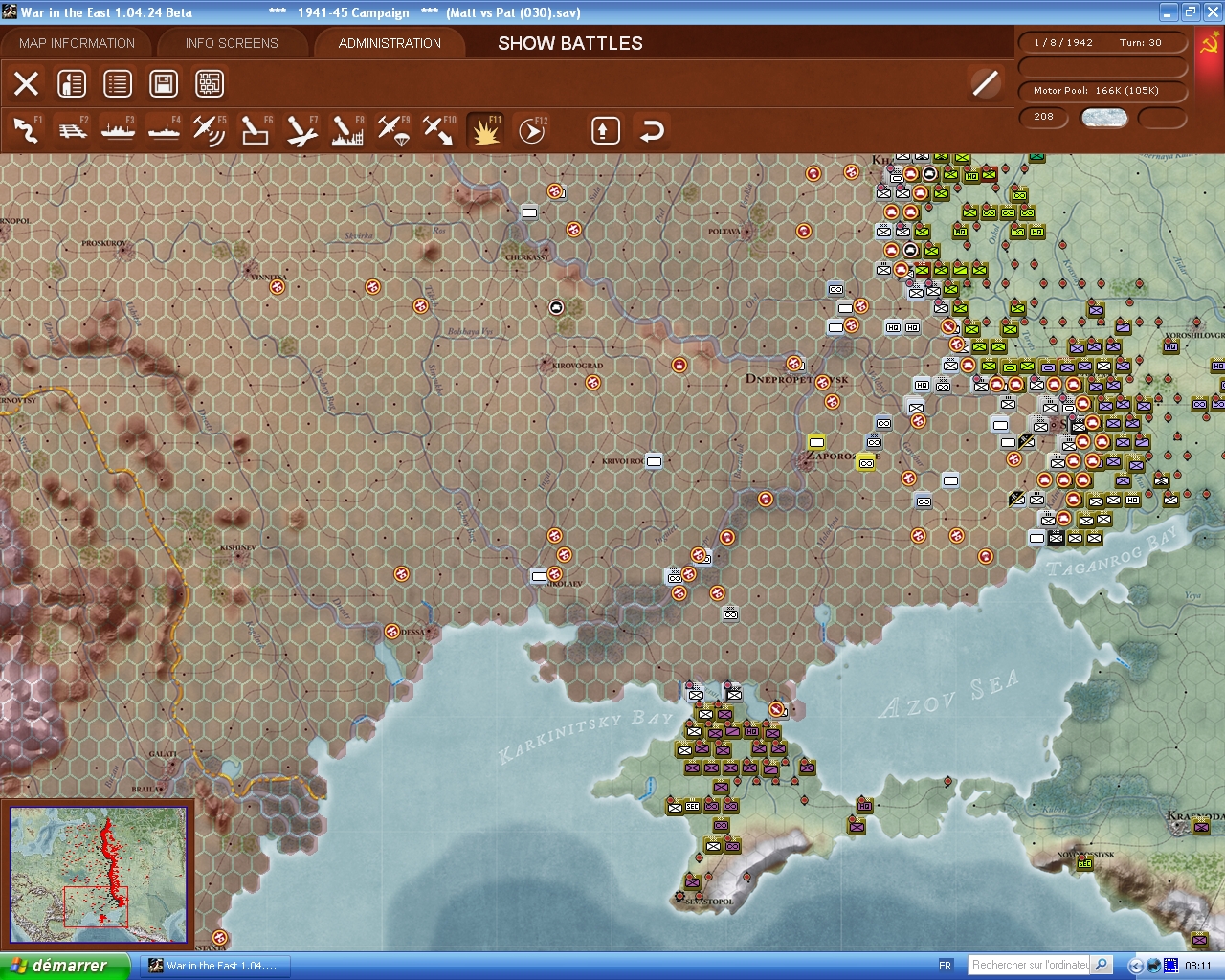Select the F10 air transfer mode icon
This screenshot has height=980, width=1225.
point(439,130)
